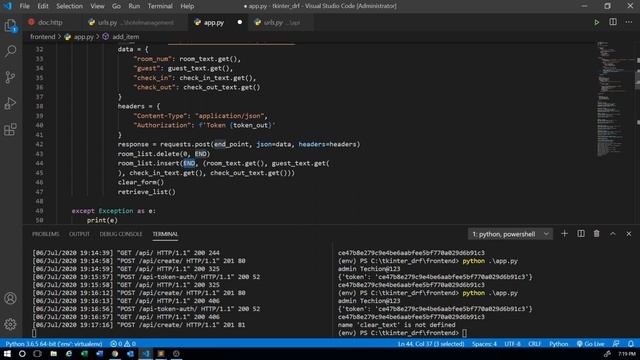Open the File menu

click(x=24, y=6)
